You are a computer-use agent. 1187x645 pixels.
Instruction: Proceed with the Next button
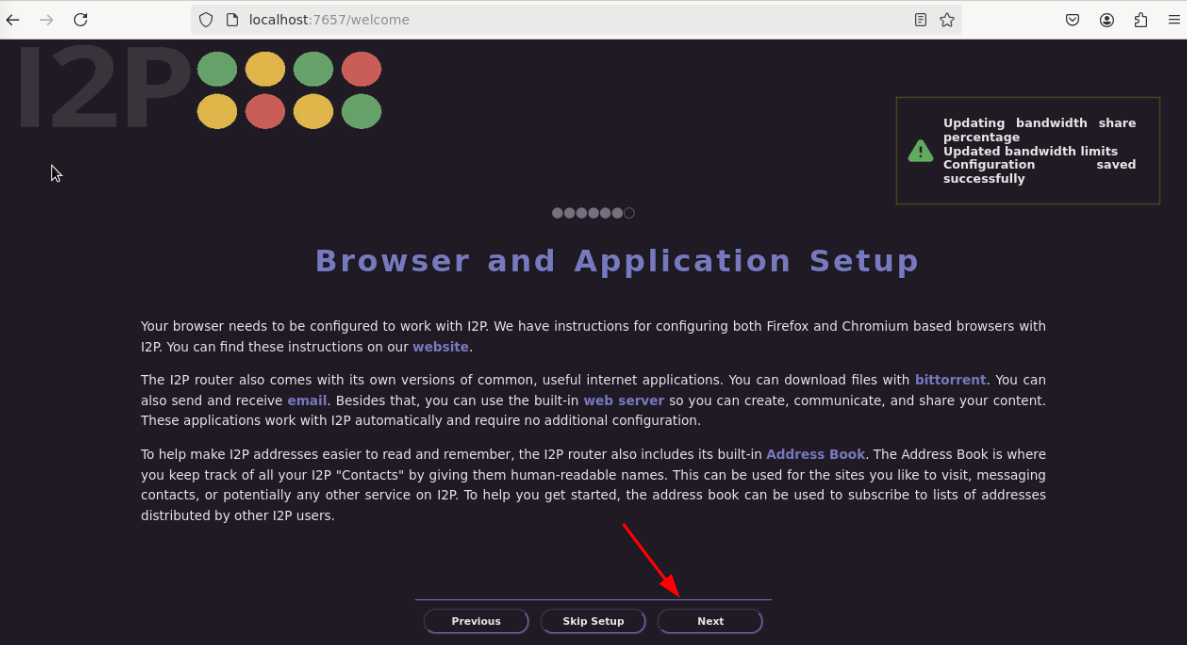710,621
